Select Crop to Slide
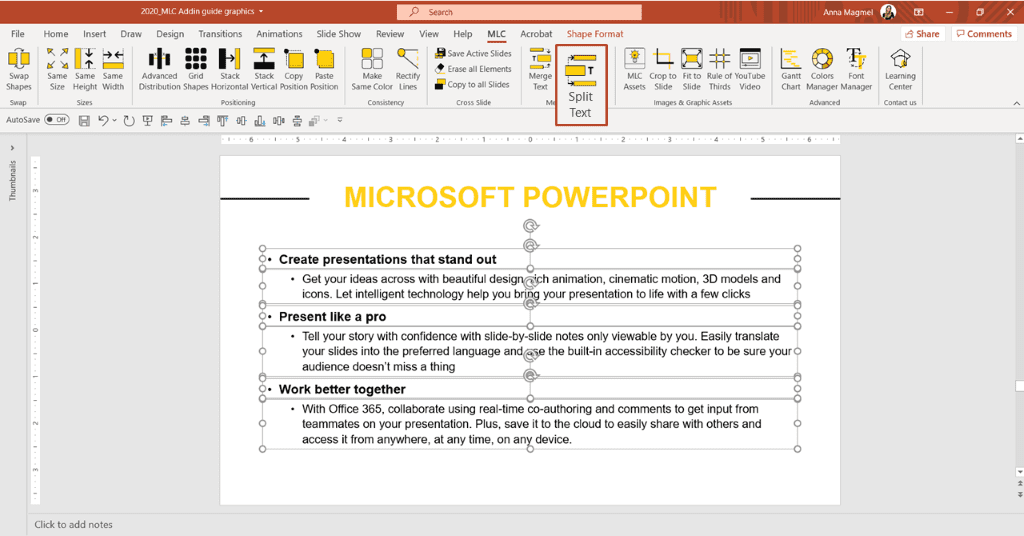Screen dimensions: 1024x536 (x=663, y=69)
